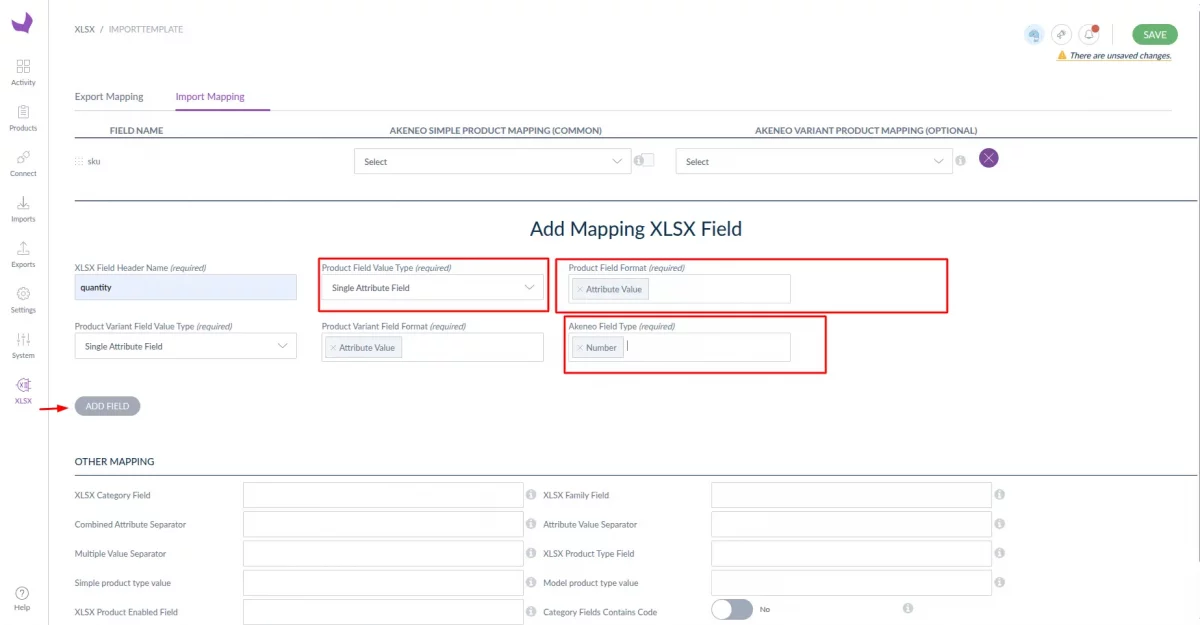Click the Model product type value input
This screenshot has height=625, width=1200.
(x=851, y=582)
